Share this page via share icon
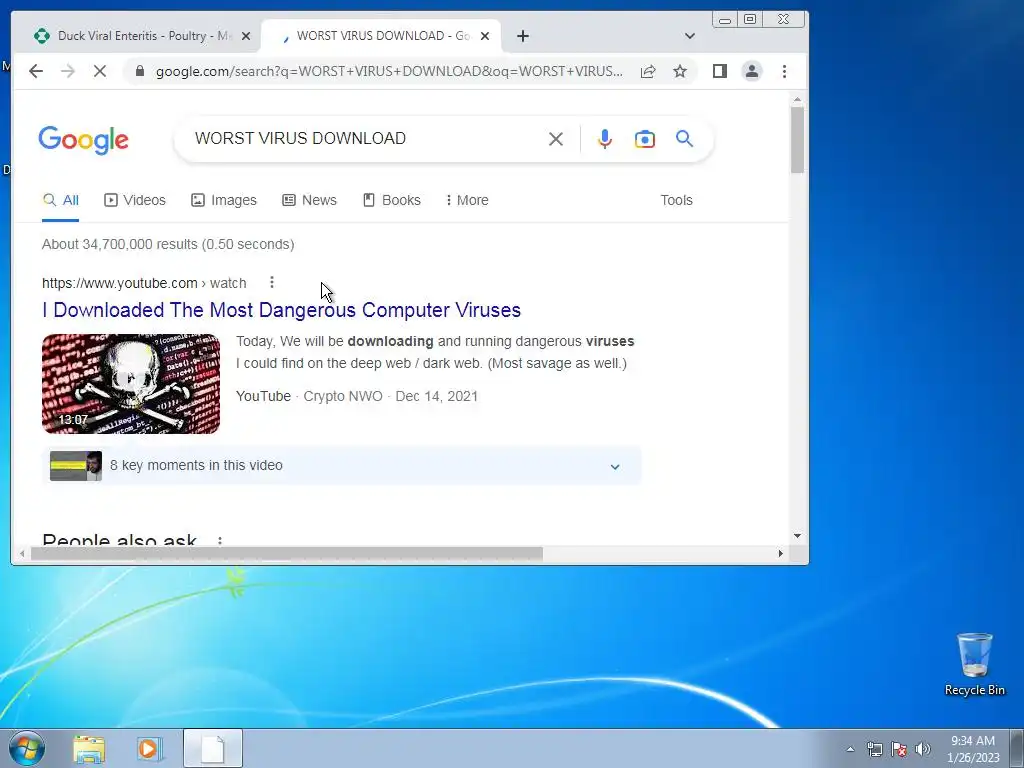 click(648, 71)
